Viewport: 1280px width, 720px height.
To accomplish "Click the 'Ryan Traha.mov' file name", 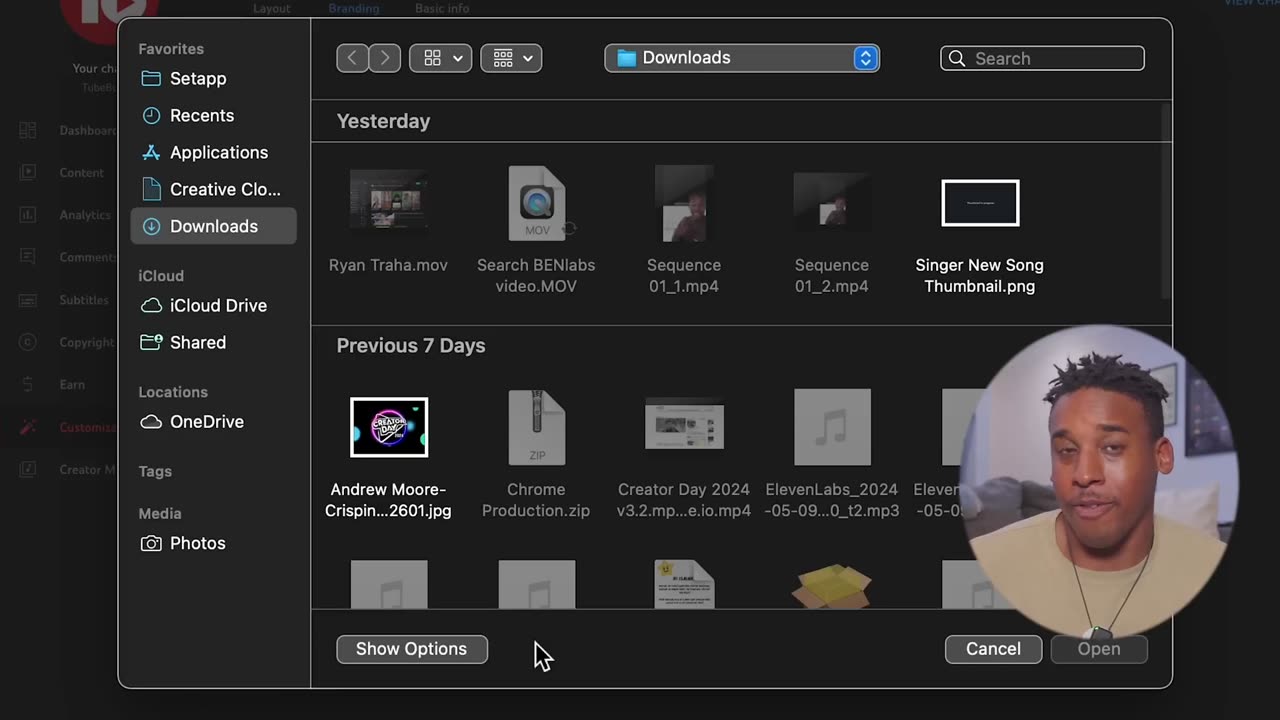I will [388, 265].
